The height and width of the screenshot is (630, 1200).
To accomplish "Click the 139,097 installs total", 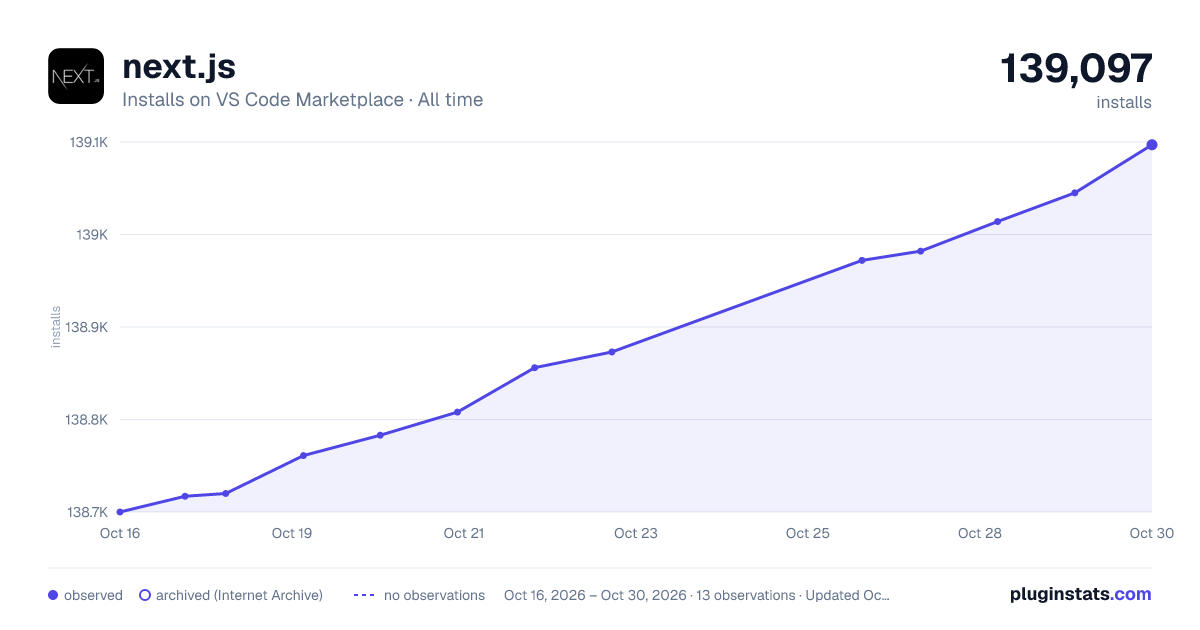I will (1076, 69).
